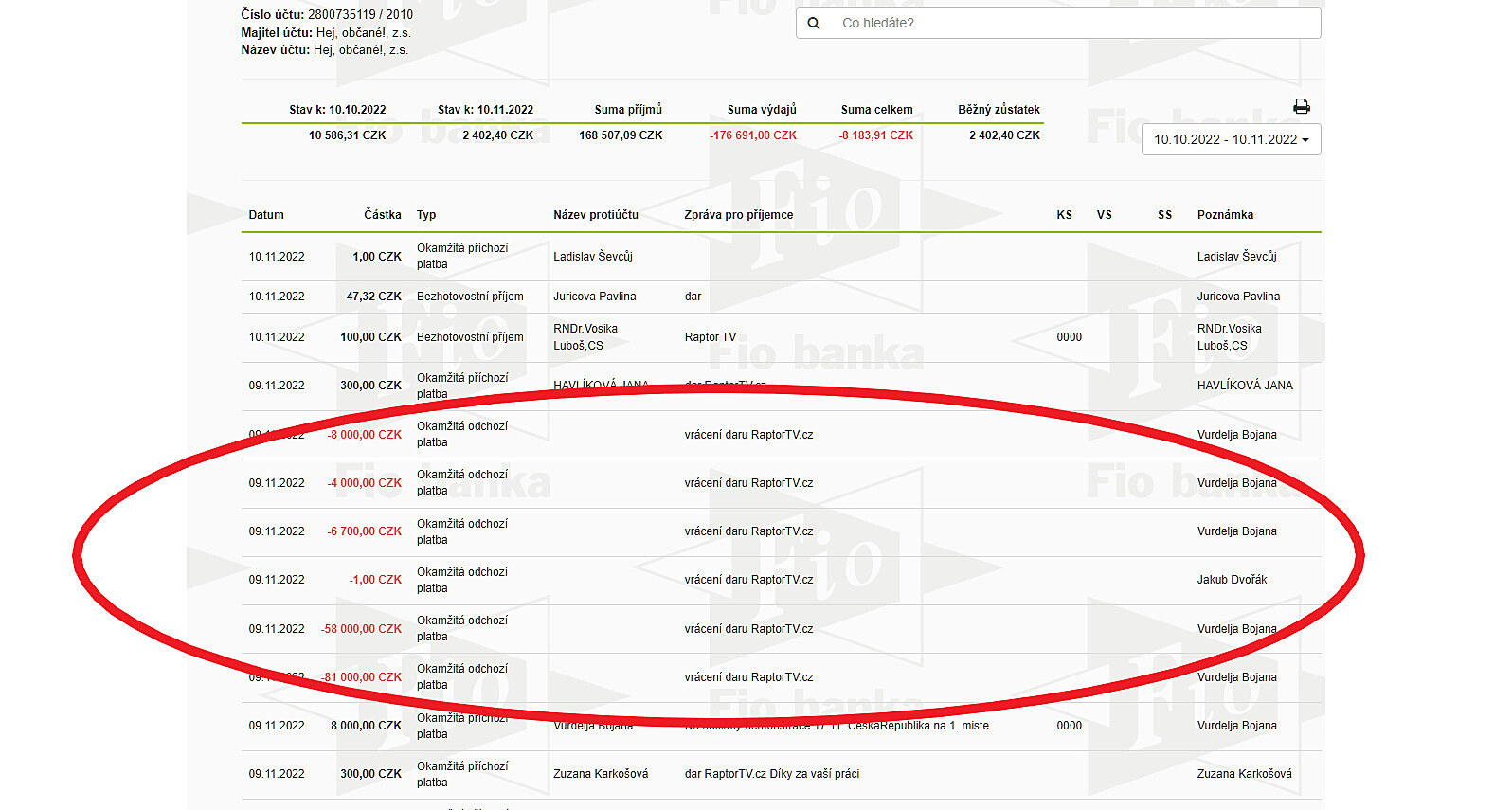The width and height of the screenshot is (1512, 810).
Task: Click the magnifier search icon
Action: [x=814, y=23]
